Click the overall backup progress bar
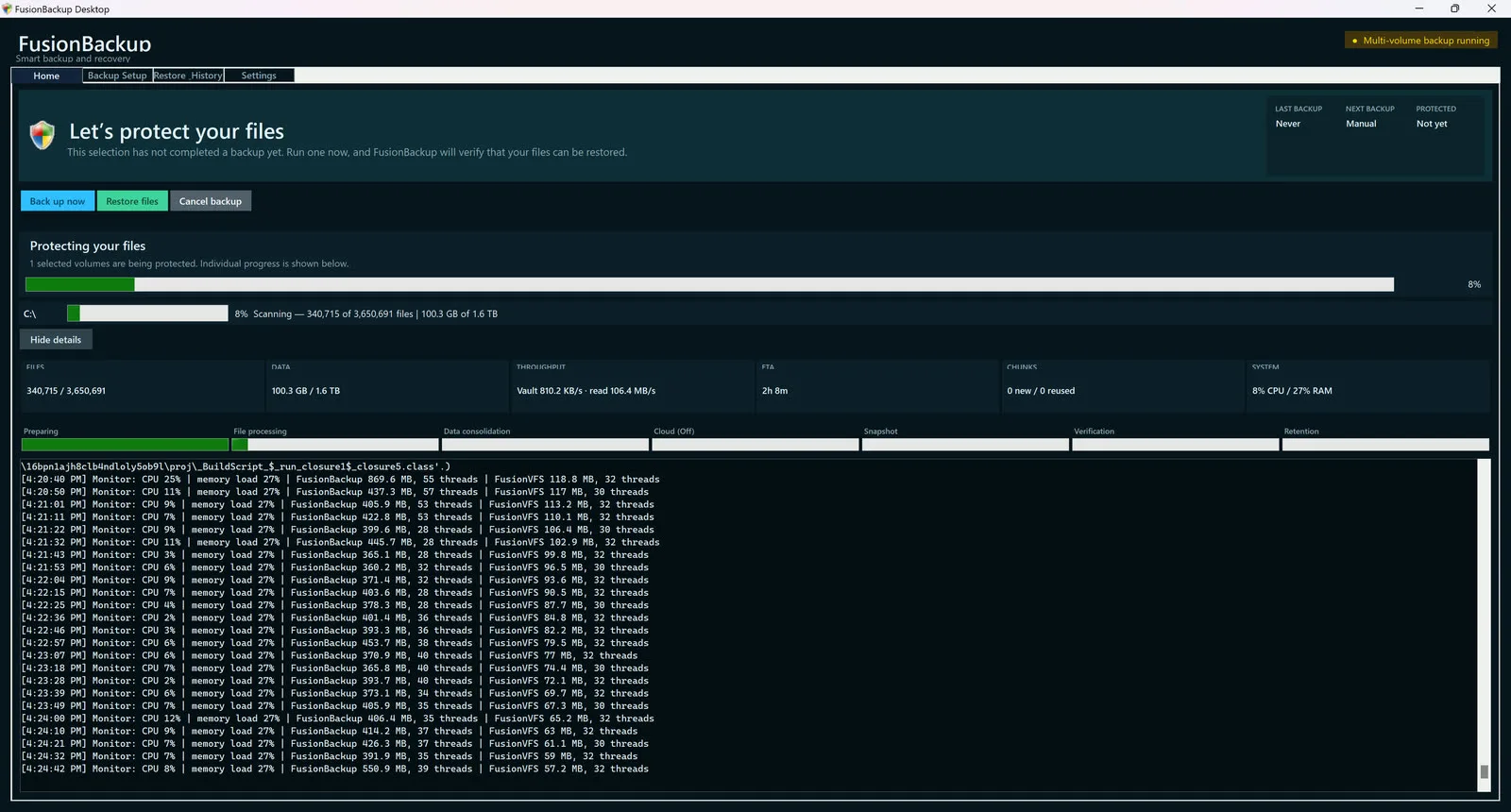Viewport: 1511px width, 812px height. 709,284
